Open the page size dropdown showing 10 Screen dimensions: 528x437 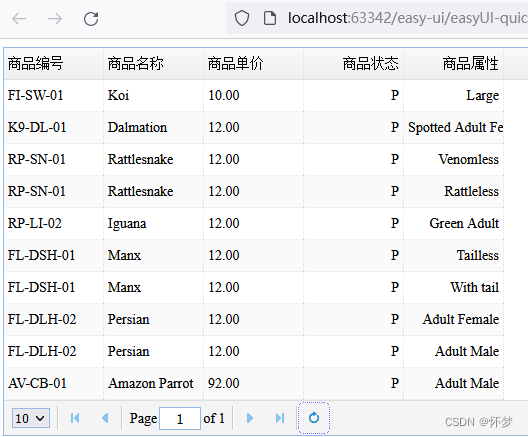click(31, 418)
